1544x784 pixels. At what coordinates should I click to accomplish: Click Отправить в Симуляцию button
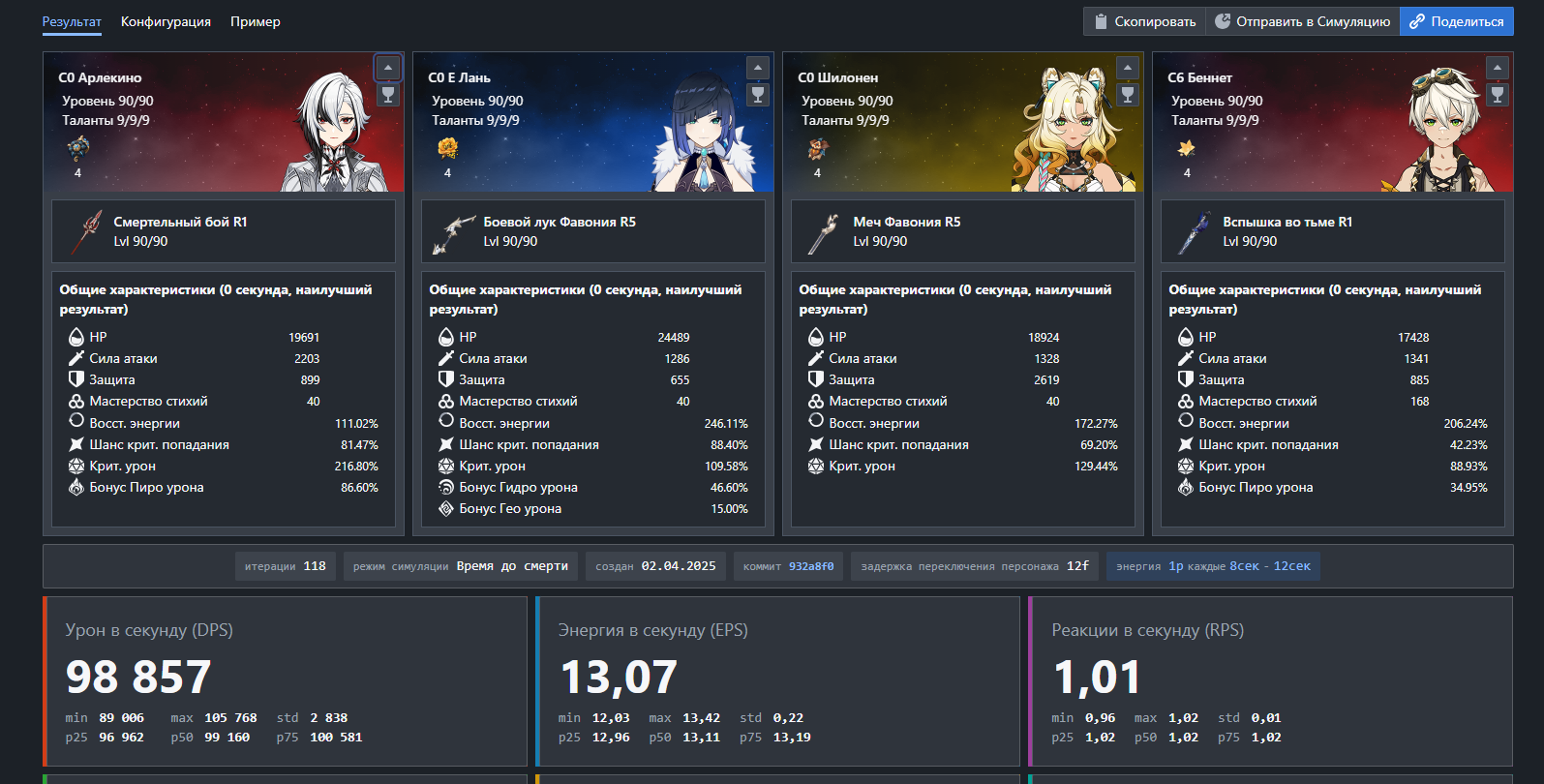click(1302, 21)
